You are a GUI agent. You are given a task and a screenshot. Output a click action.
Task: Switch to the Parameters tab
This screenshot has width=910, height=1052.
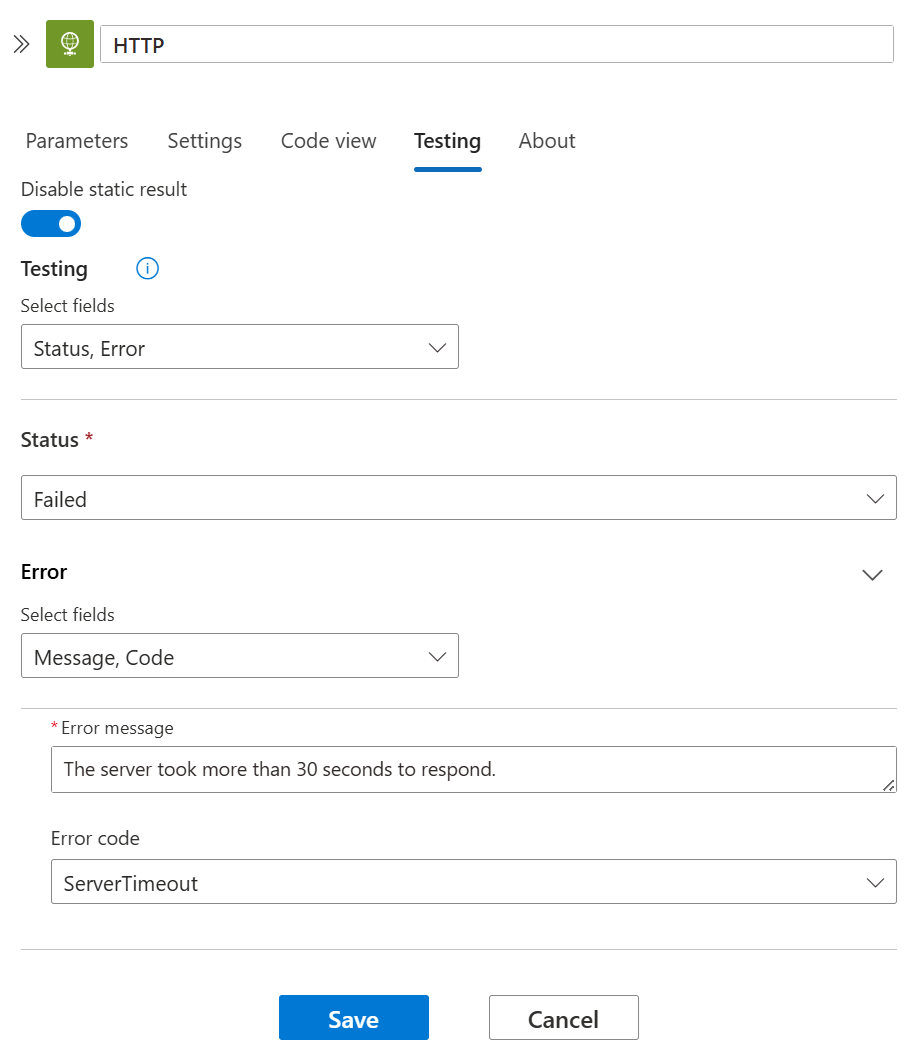[x=76, y=141]
